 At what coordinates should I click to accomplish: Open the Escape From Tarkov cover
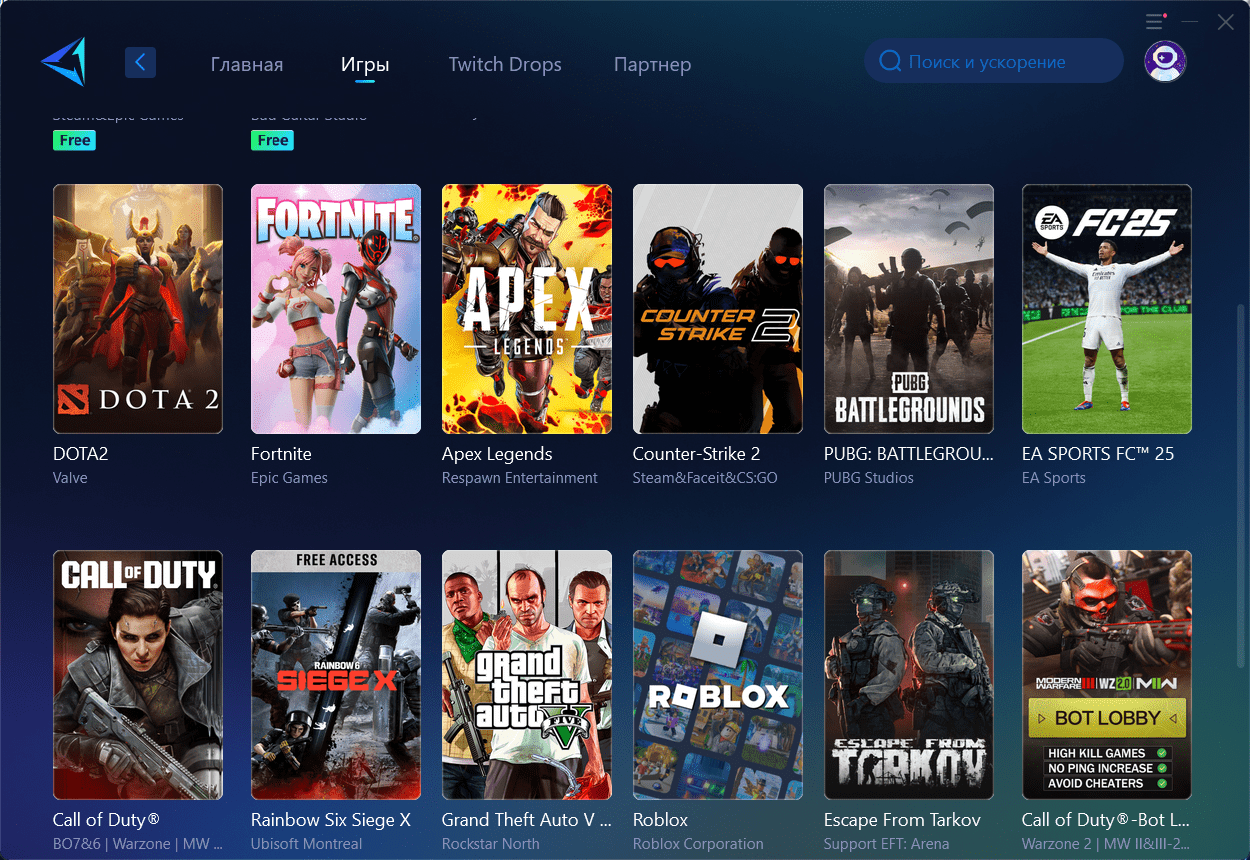[909, 675]
